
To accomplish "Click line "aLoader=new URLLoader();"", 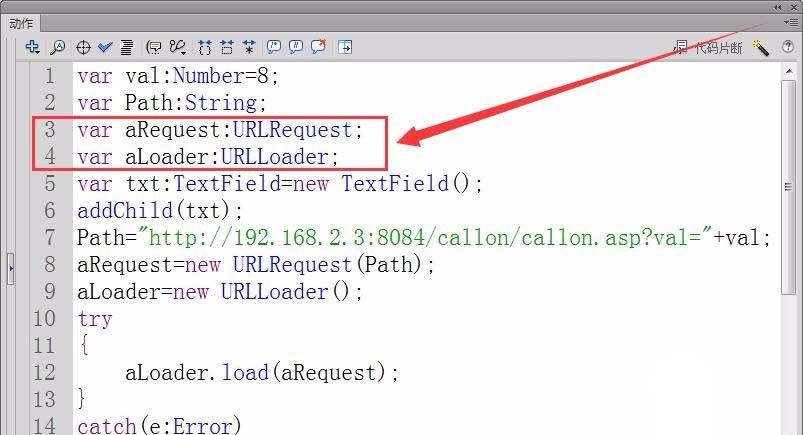I will point(220,292).
